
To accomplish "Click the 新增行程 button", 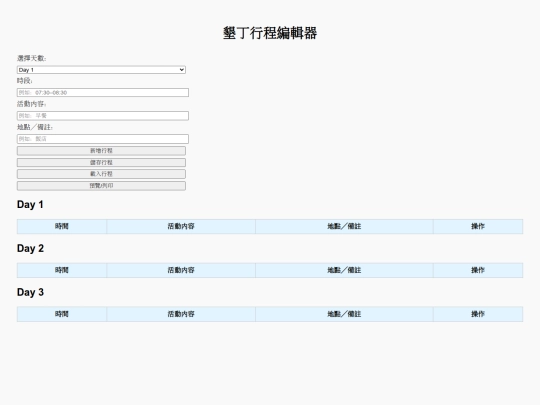I will click(101, 151).
